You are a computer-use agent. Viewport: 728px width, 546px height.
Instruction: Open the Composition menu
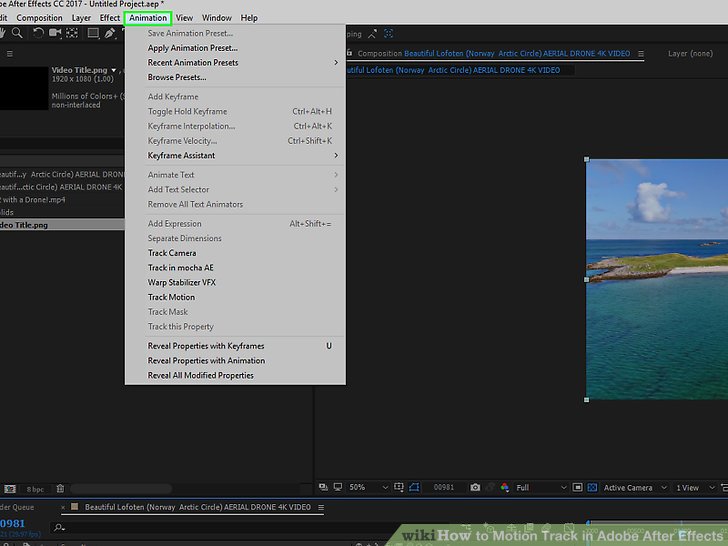(39, 18)
